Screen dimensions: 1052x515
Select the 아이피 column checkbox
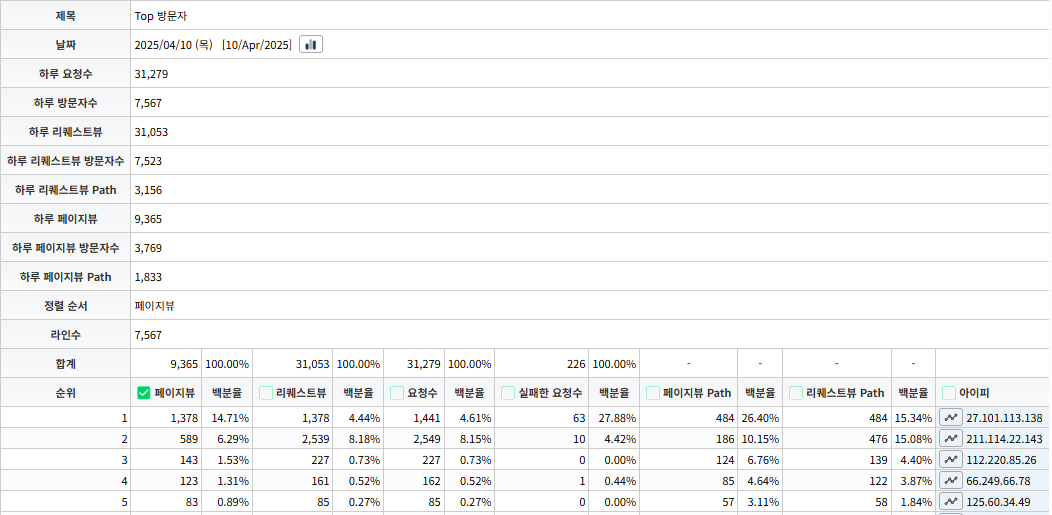(x=949, y=393)
